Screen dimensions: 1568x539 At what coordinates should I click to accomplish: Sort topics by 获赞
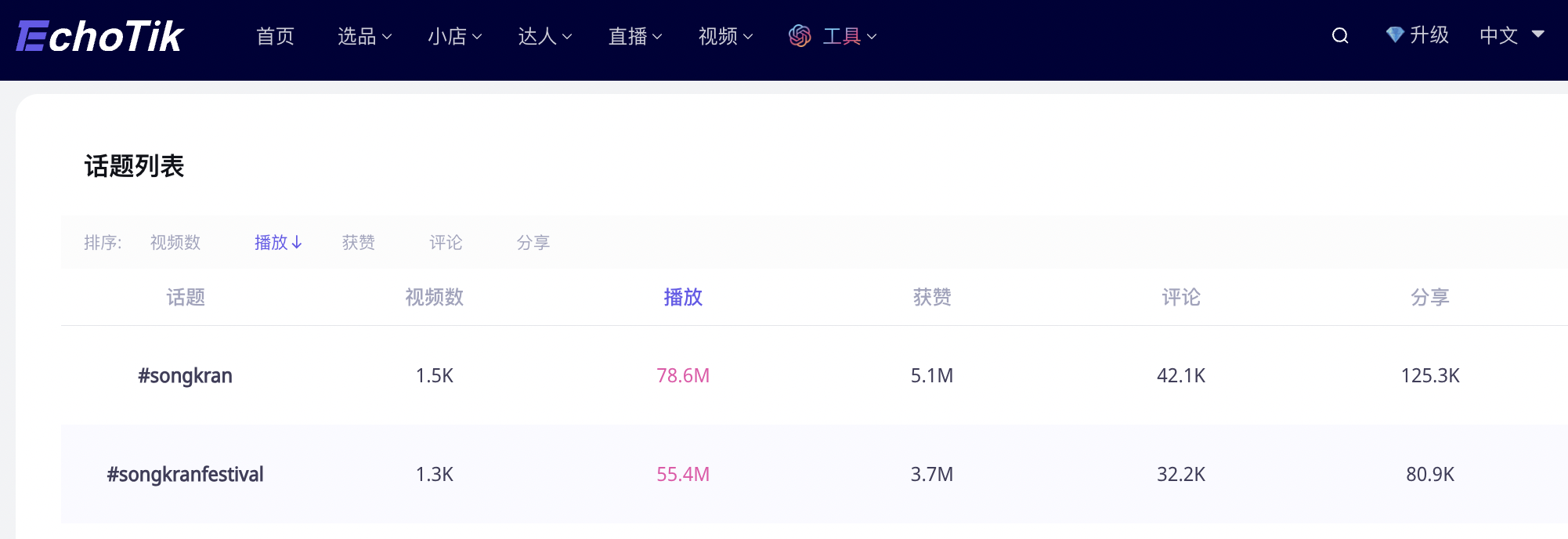[x=359, y=243]
